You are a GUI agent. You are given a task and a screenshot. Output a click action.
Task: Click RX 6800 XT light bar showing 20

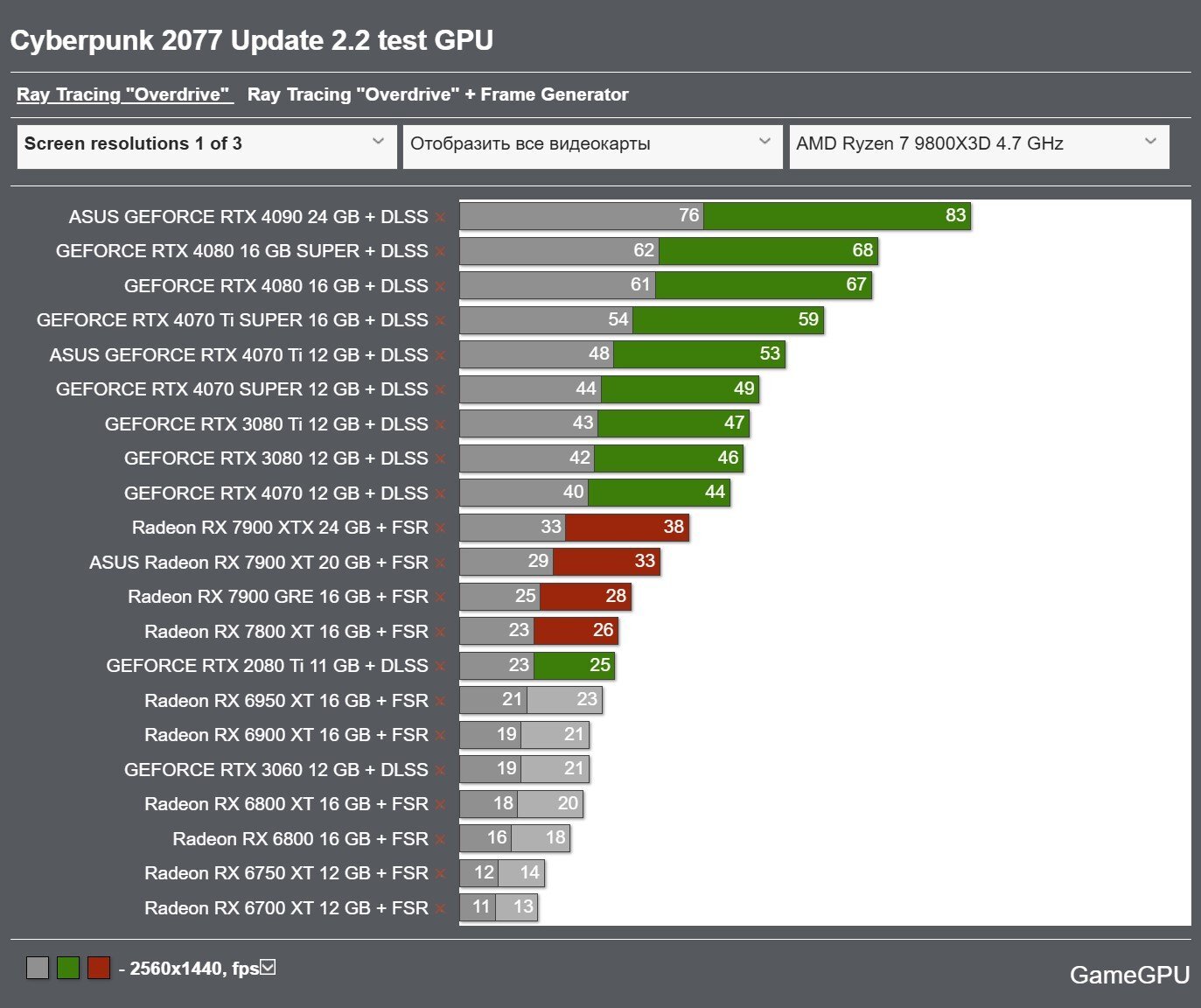[x=550, y=803]
